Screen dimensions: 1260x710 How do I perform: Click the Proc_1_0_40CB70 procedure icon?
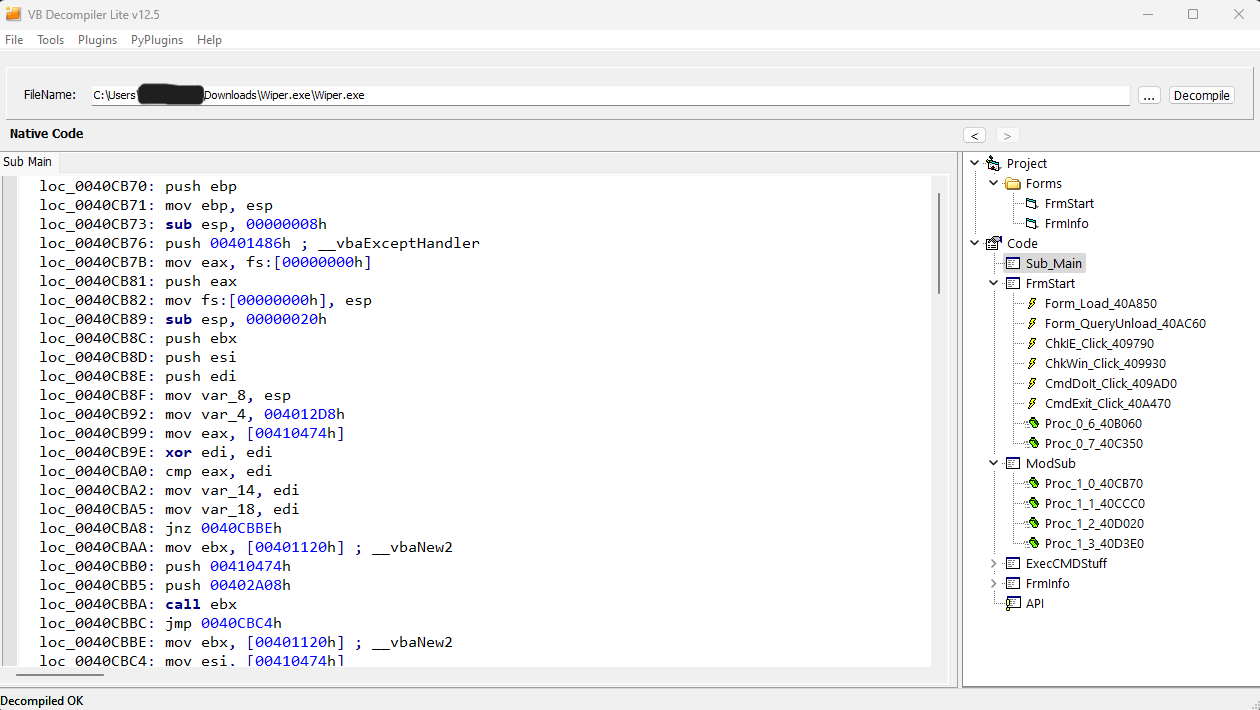(1032, 484)
